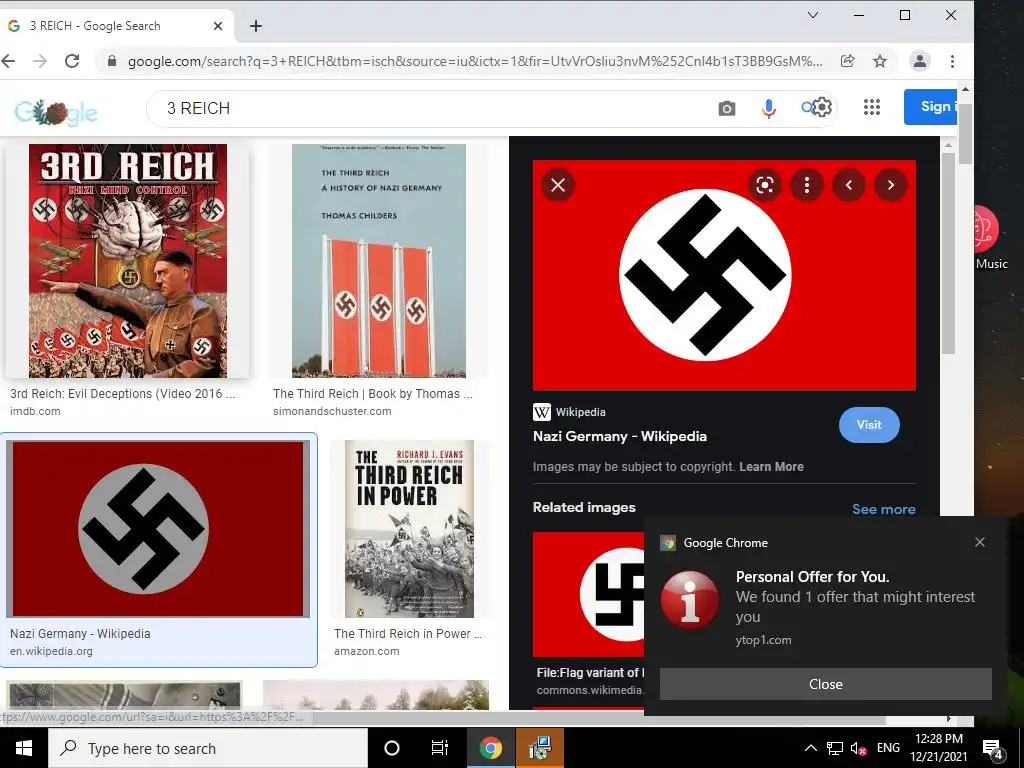Click the blue Sign in button
This screenshot has height=768, width=1024.
click(x=931, y=106)
